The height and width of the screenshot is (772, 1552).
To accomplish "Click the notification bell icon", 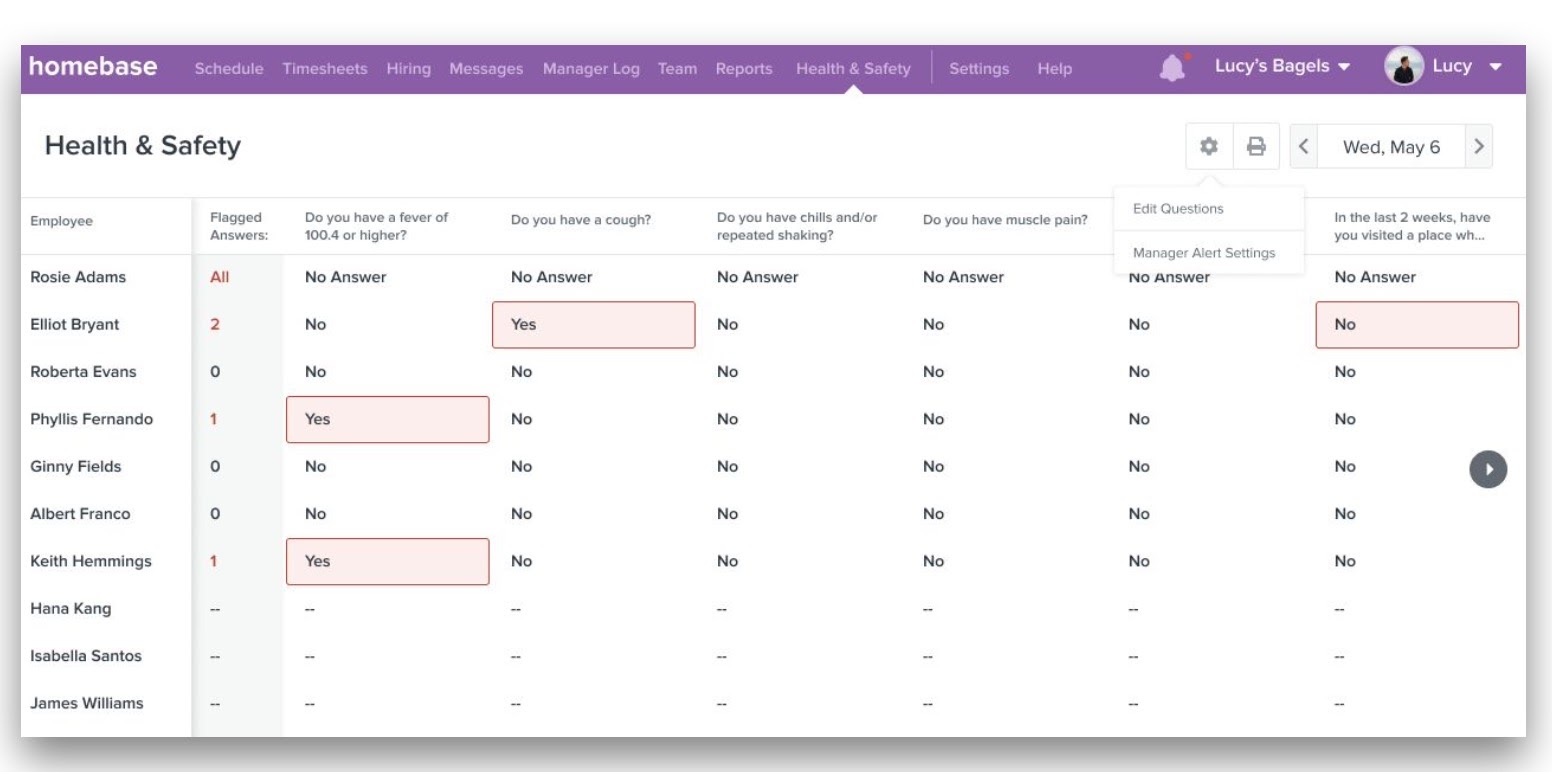I will 1172,68.
